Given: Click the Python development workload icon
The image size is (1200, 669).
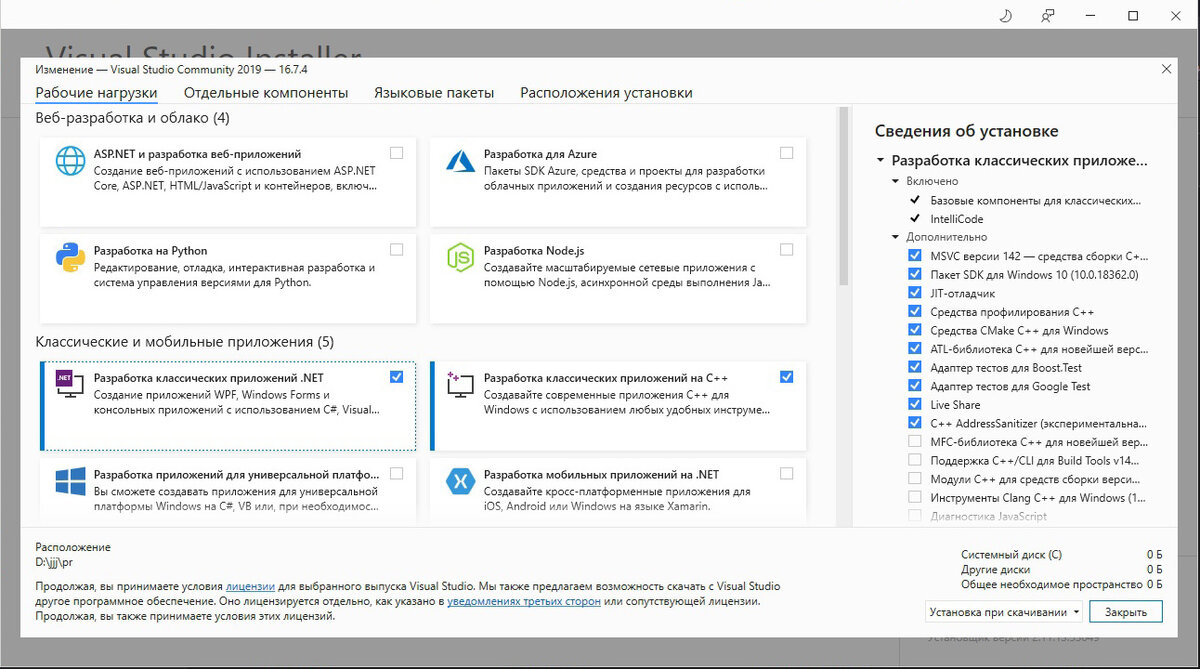Looking at the screenshot, I should pyautogui.click(x=71, y=258).
